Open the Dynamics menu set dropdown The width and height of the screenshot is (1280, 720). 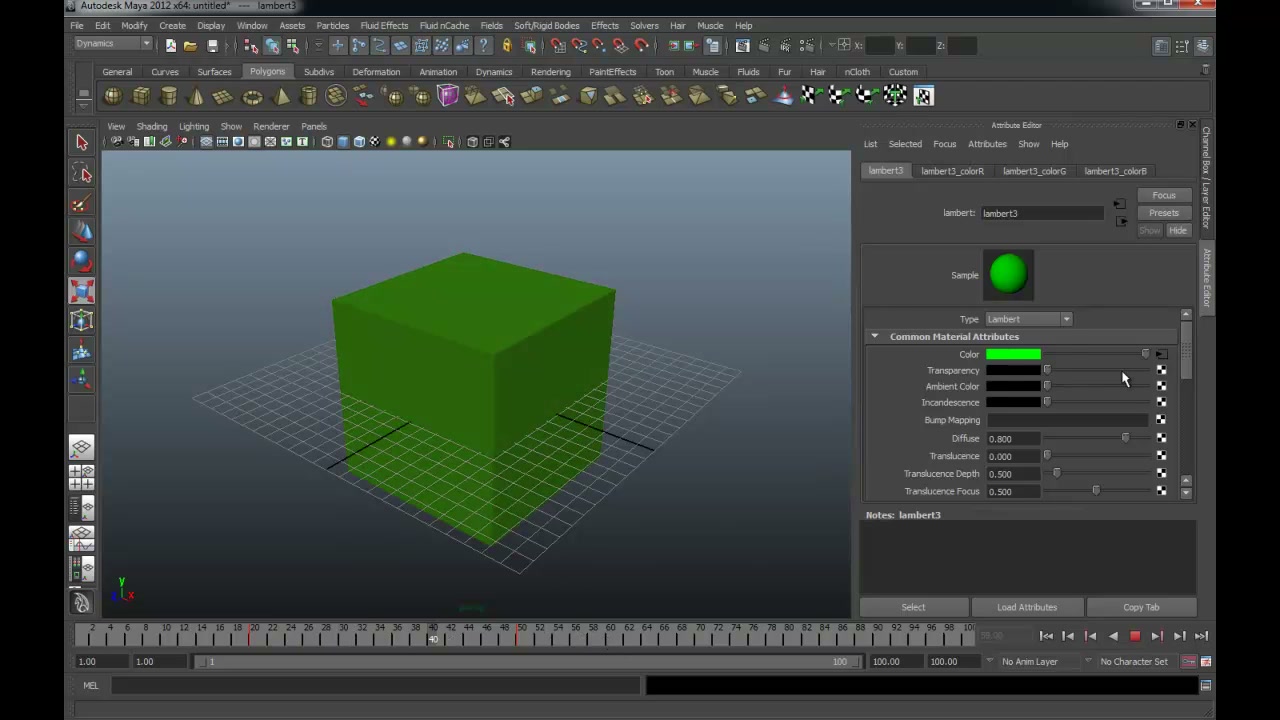click(113, 44)
